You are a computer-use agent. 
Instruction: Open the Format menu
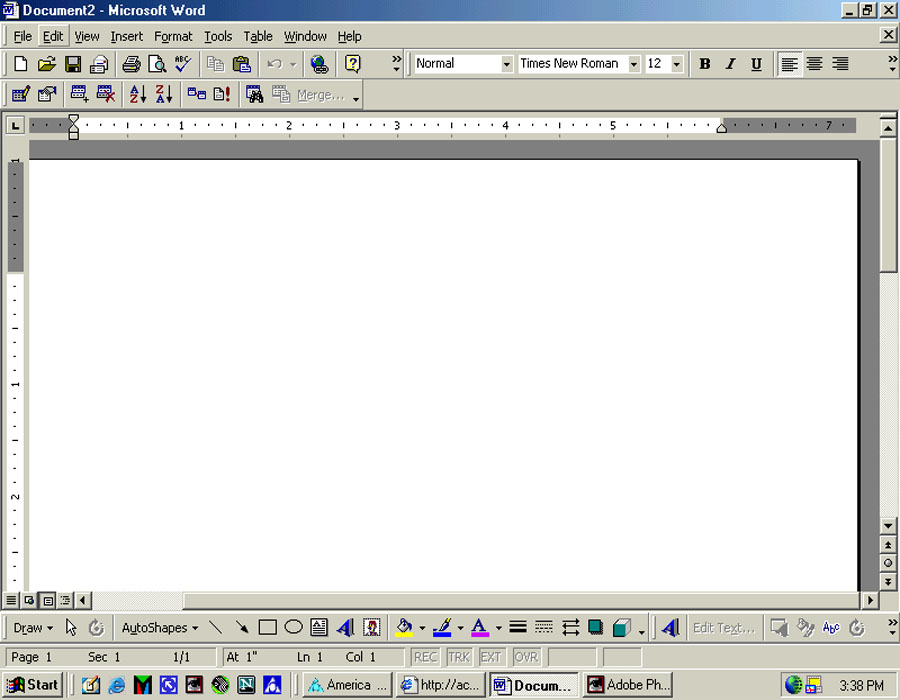[173, 36]
